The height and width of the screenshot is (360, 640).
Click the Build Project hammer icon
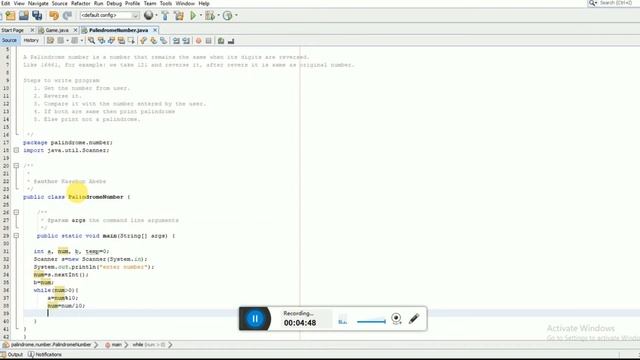coord(165,16)
